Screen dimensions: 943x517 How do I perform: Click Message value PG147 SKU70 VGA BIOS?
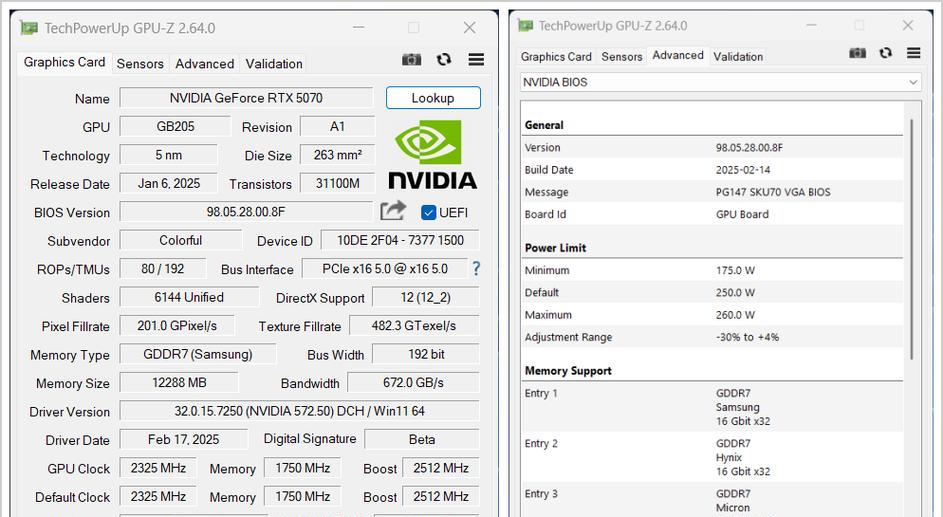(x=773, y=192)
